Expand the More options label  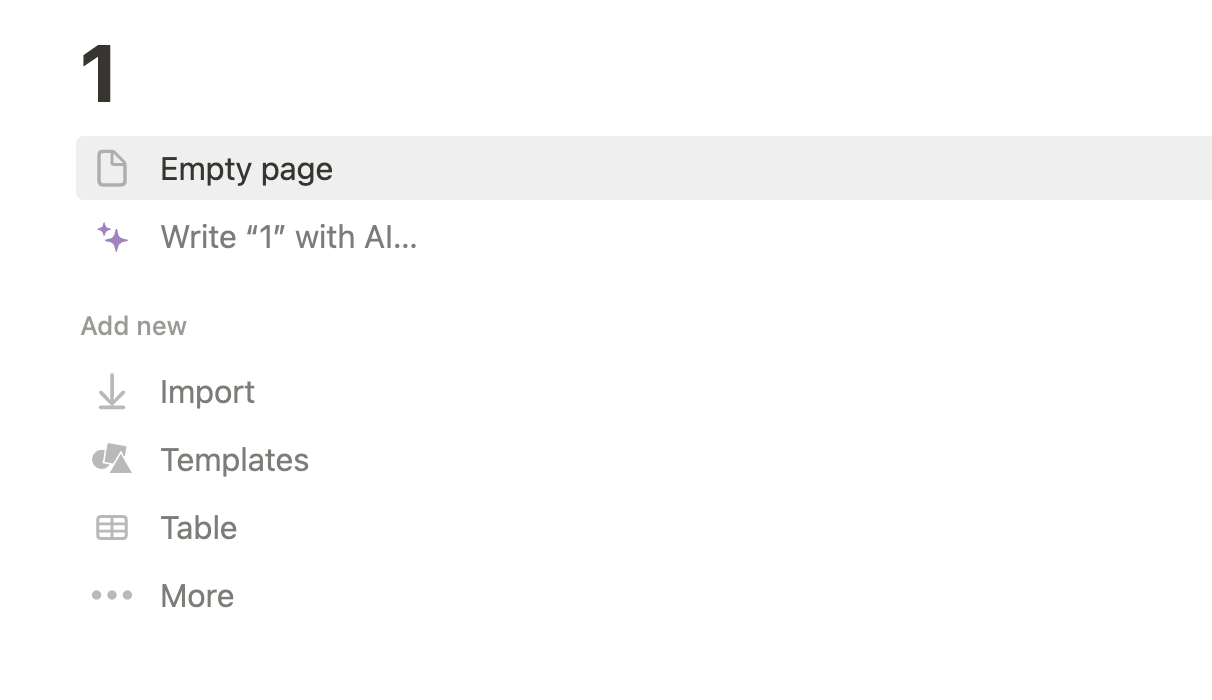point(197,596)
